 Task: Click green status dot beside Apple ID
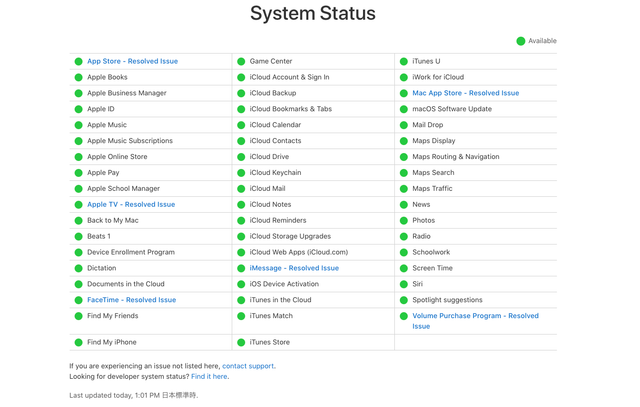click(78, 109)
